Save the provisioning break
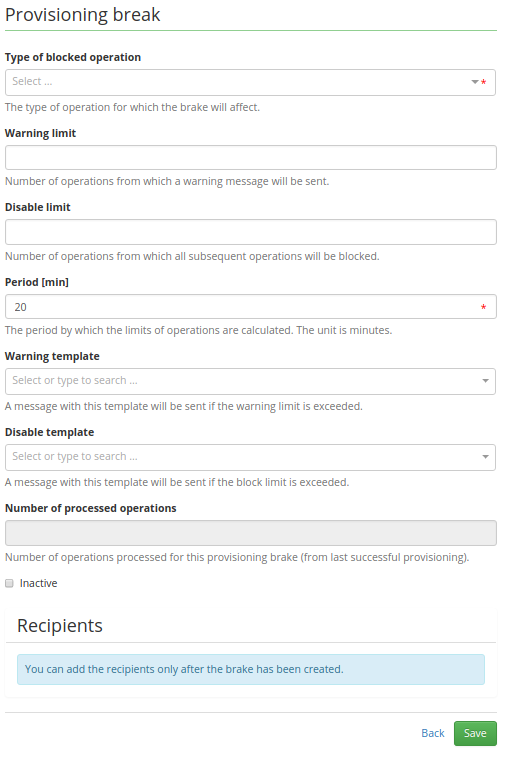507x764 pixels. click(475, 733)
